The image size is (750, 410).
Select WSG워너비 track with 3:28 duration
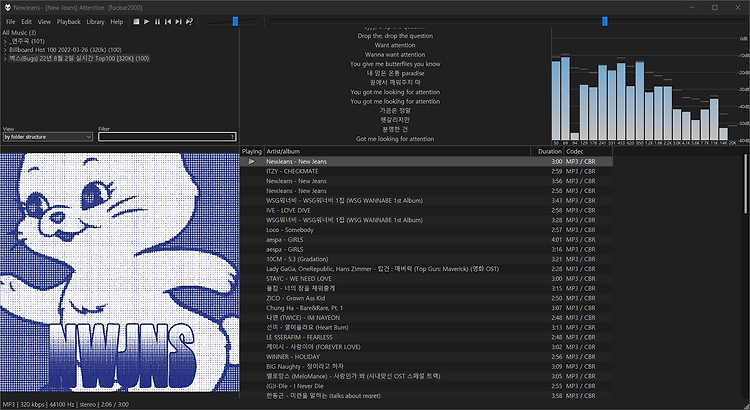click(x=426, y=220)
